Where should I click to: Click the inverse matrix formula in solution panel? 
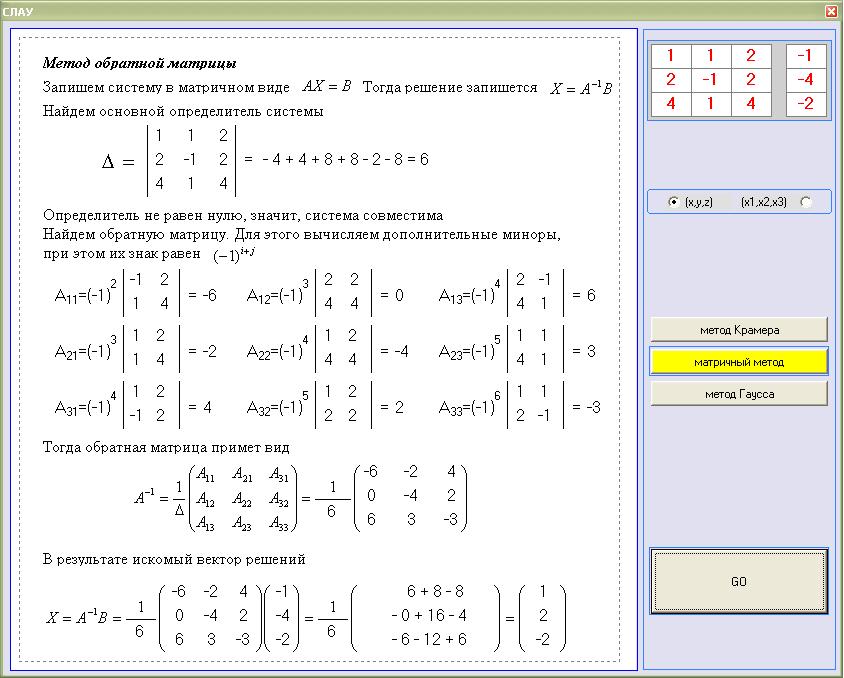[300, 497]
